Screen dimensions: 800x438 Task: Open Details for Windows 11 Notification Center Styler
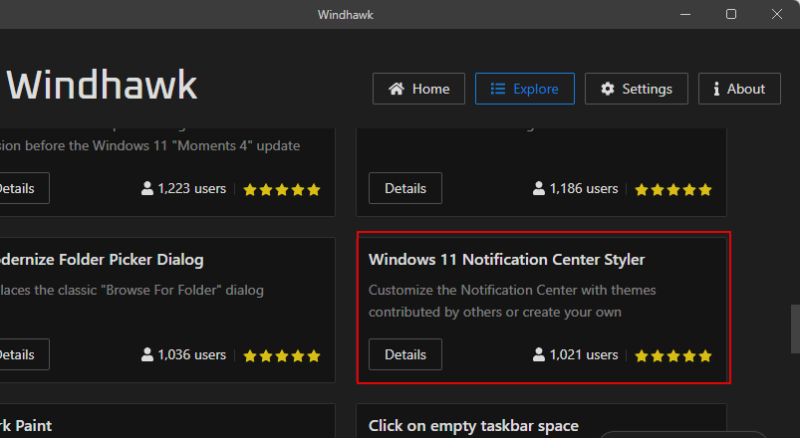tap(405, 354)
